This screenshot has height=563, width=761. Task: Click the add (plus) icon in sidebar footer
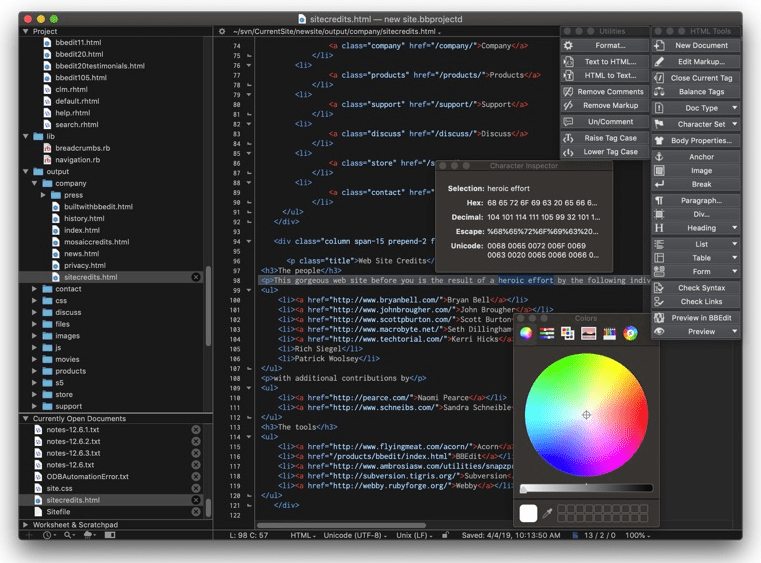(29, 535)
